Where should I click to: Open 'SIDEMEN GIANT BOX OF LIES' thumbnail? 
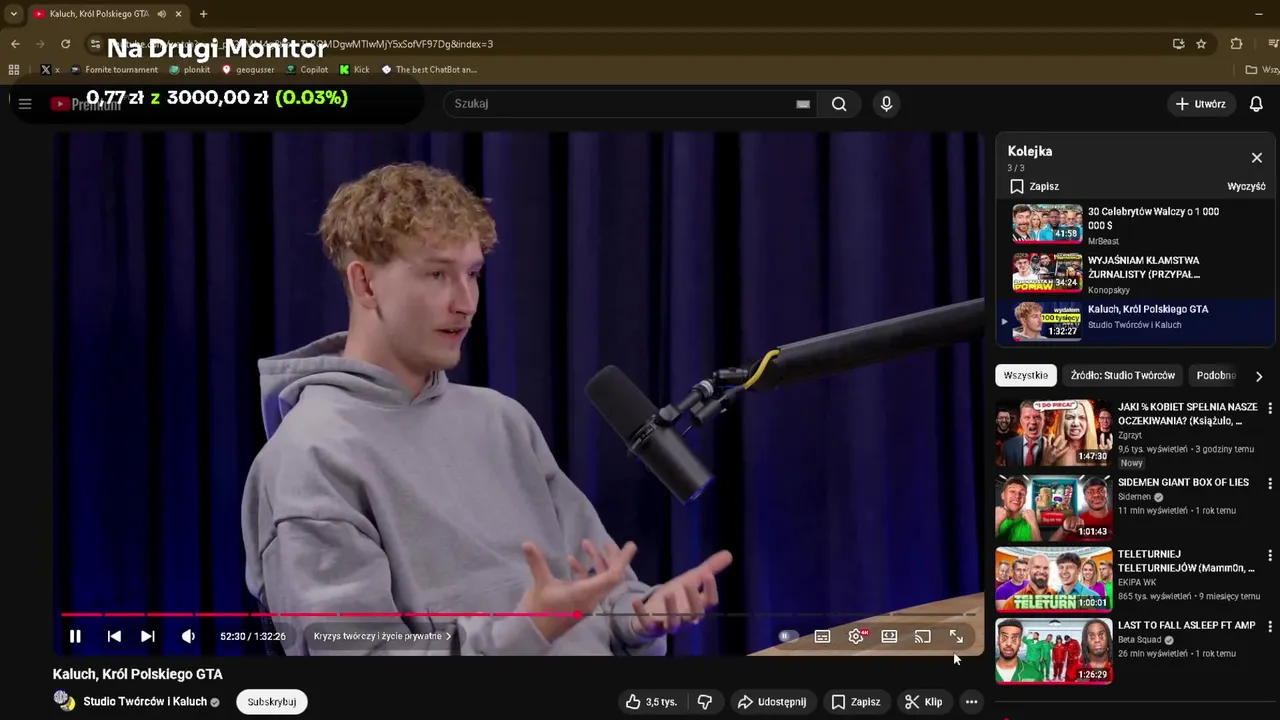(1053, 508)
